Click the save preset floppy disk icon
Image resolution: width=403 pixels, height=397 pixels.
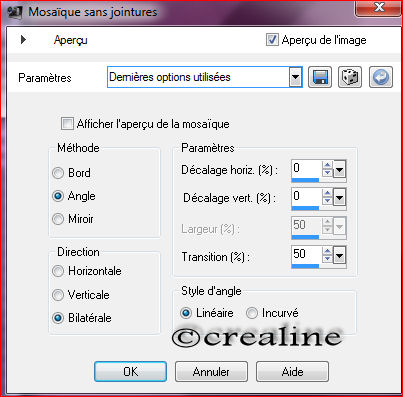tap(320, 77)
